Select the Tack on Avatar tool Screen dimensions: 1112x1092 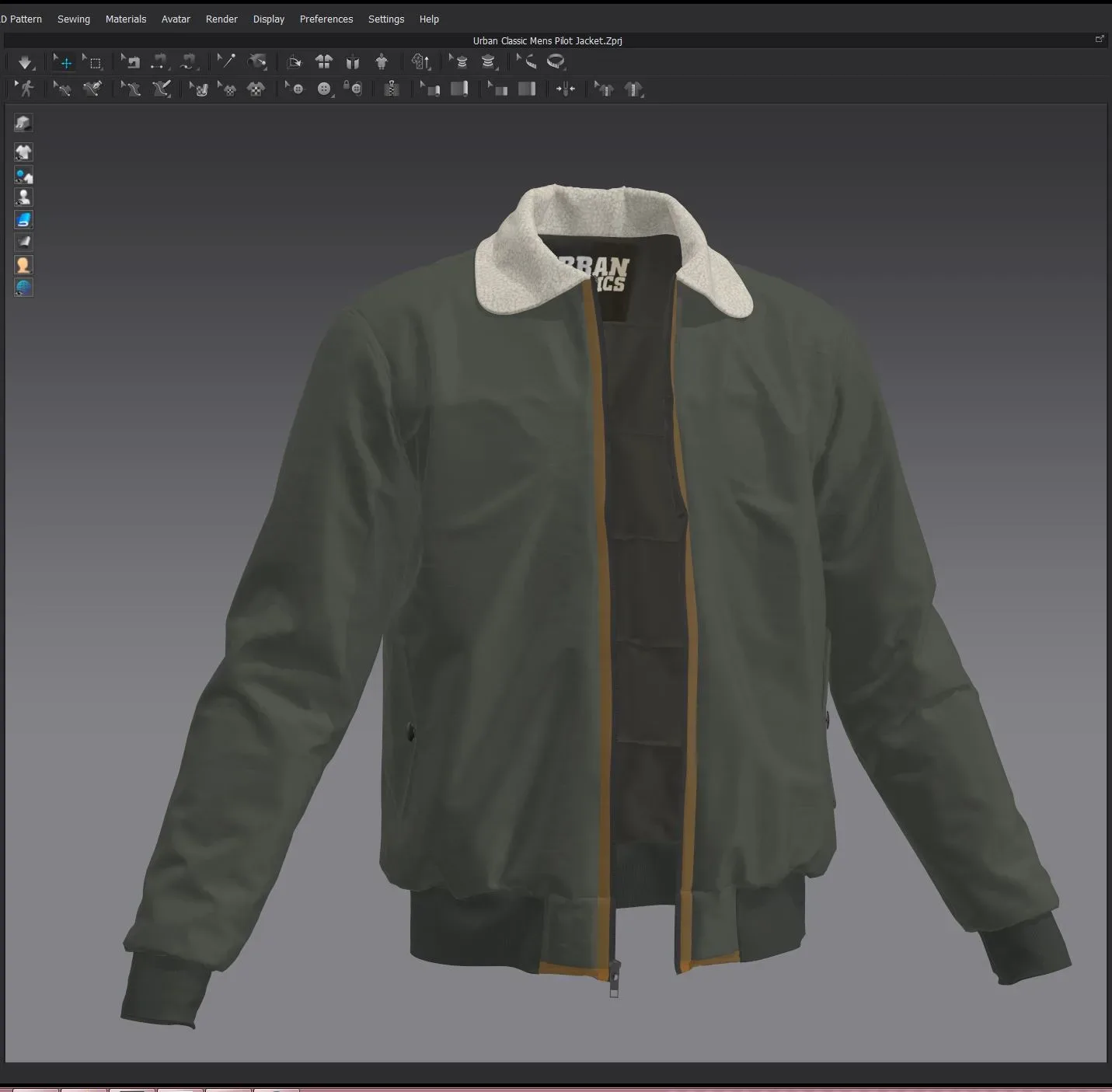[x=256, y=62]
